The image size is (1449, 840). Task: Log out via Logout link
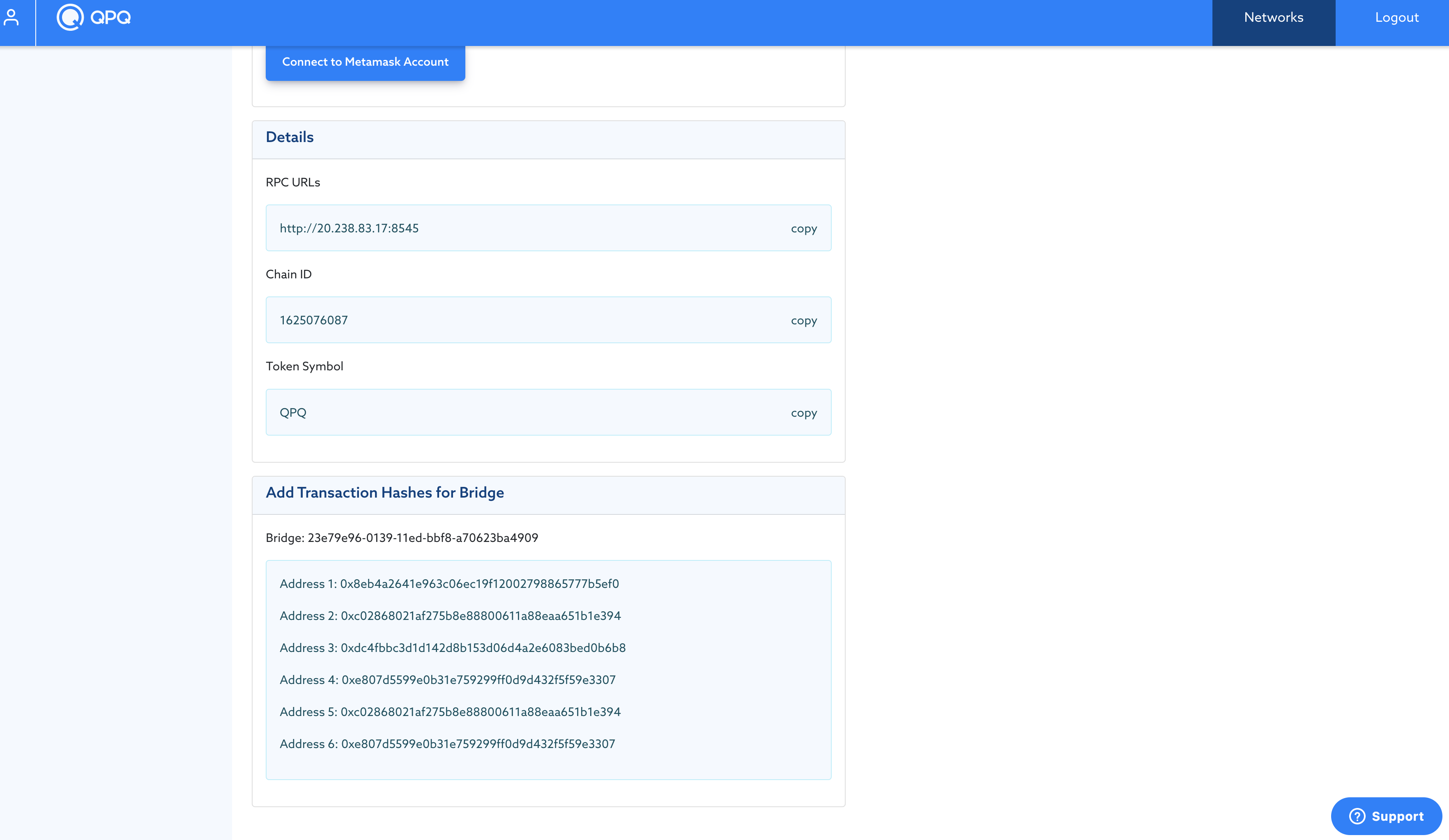[x=1397, y=17]
